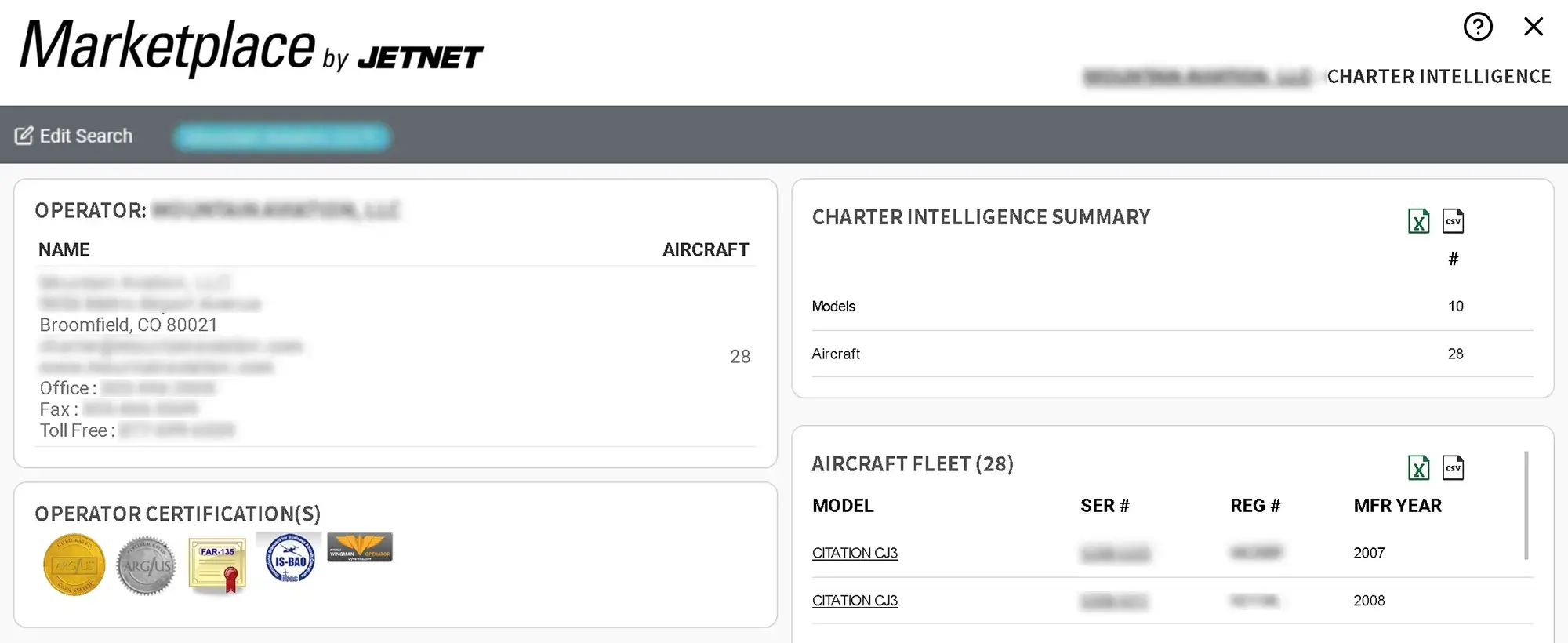Viewport: 1568px width, 643px height.
Task: Select the FAR-135 certificate icon
Action: pyautogui.click(x=217, y=565)
